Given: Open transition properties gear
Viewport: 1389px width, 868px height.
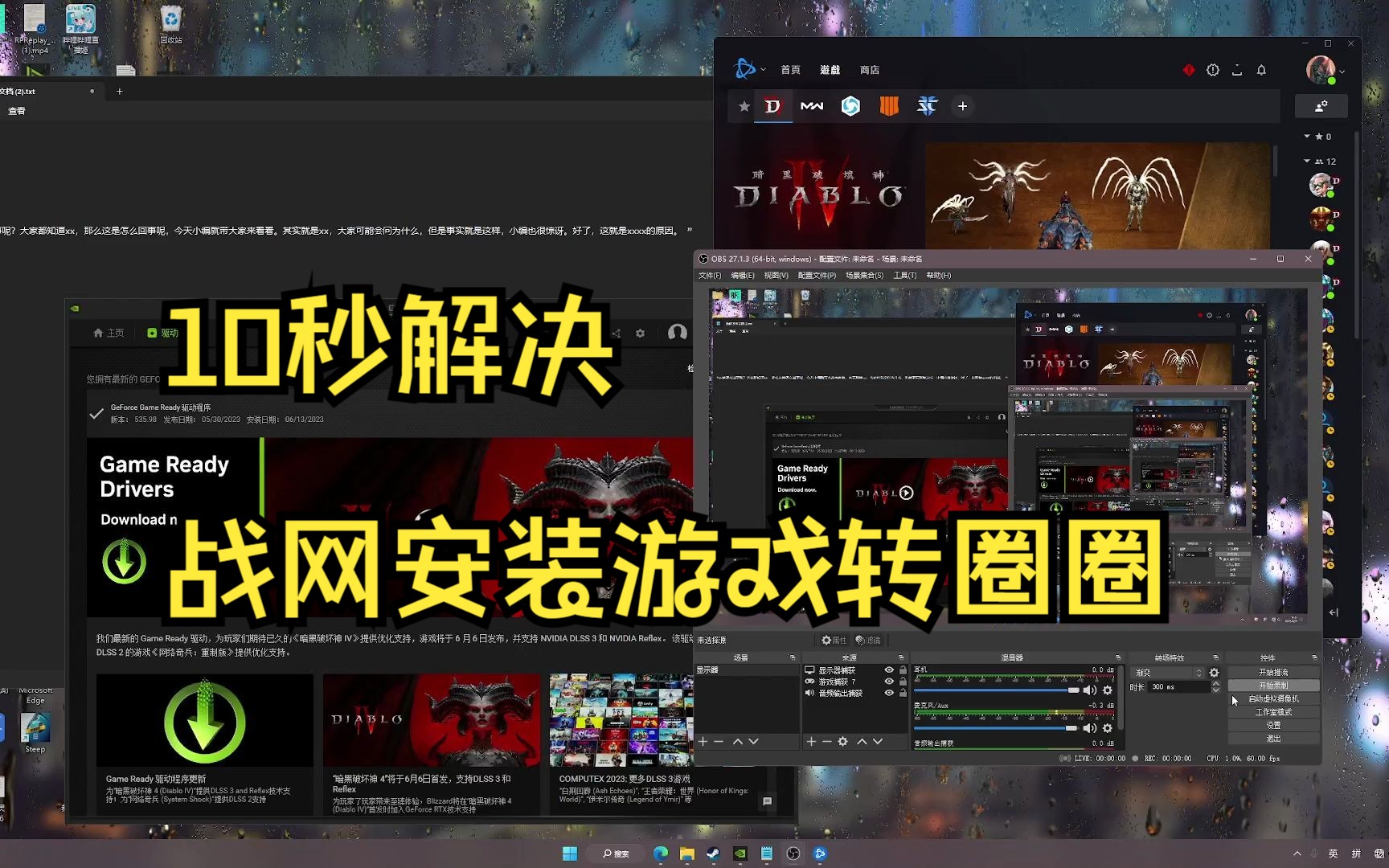Looking at the screenshot, I should click(1214, 673).
